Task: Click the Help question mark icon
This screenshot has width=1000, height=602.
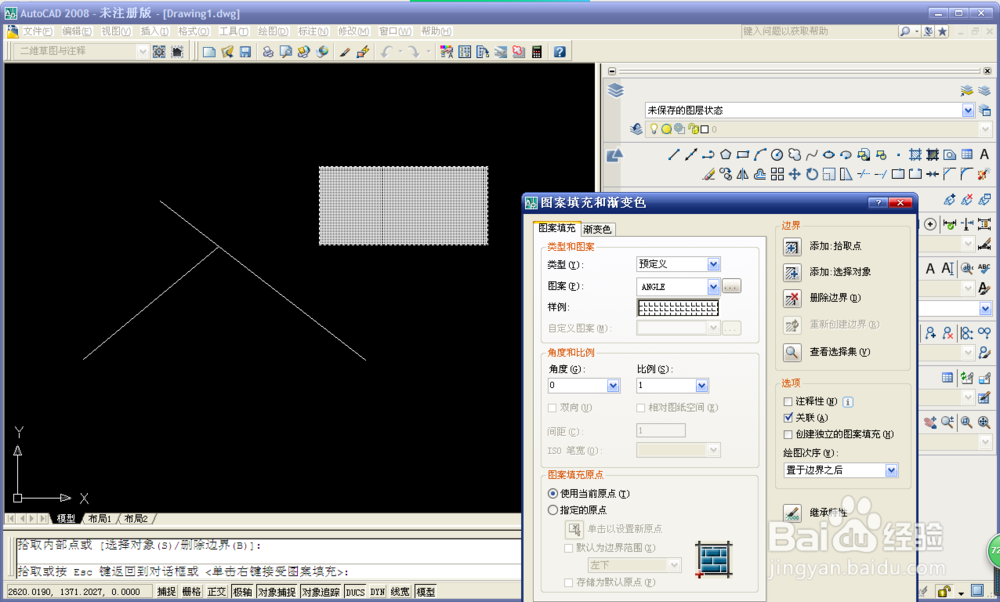Action: (559, 52)
